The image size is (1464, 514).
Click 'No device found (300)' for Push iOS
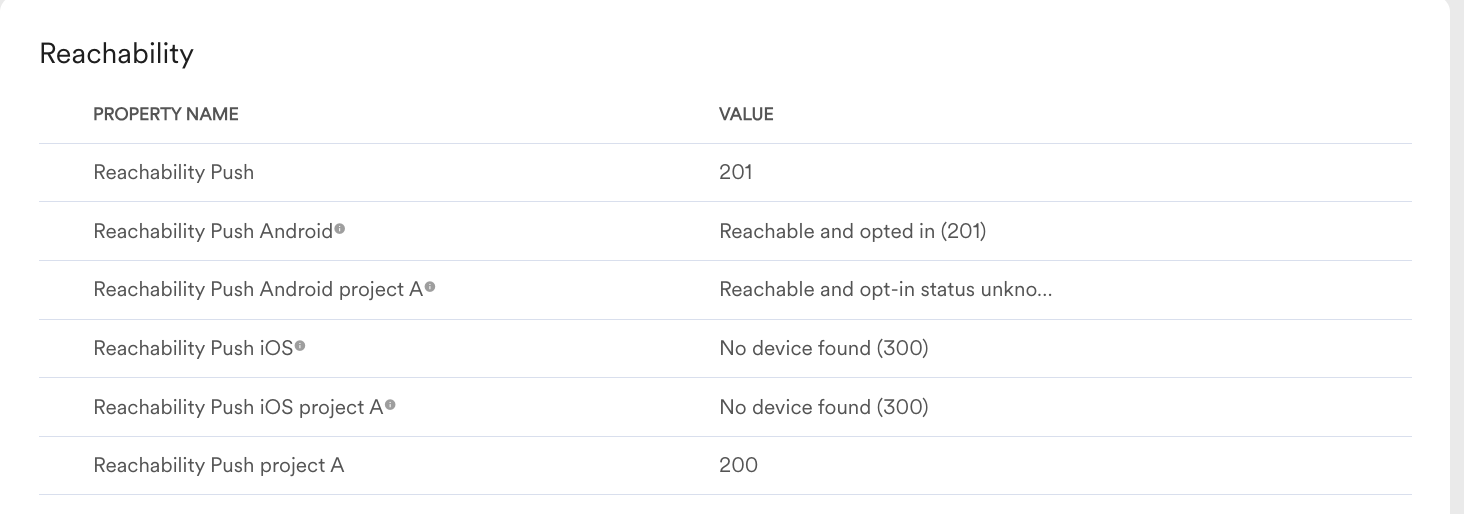tap(823, 348)
